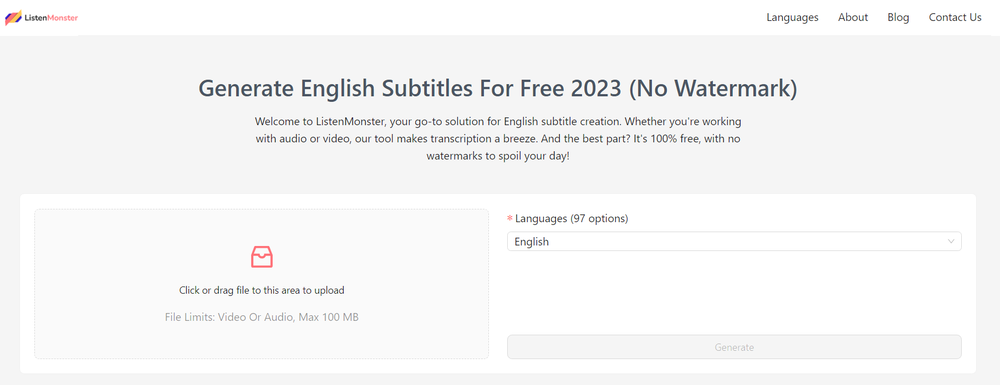Open the Blog navigation link

tap(898, 17)
